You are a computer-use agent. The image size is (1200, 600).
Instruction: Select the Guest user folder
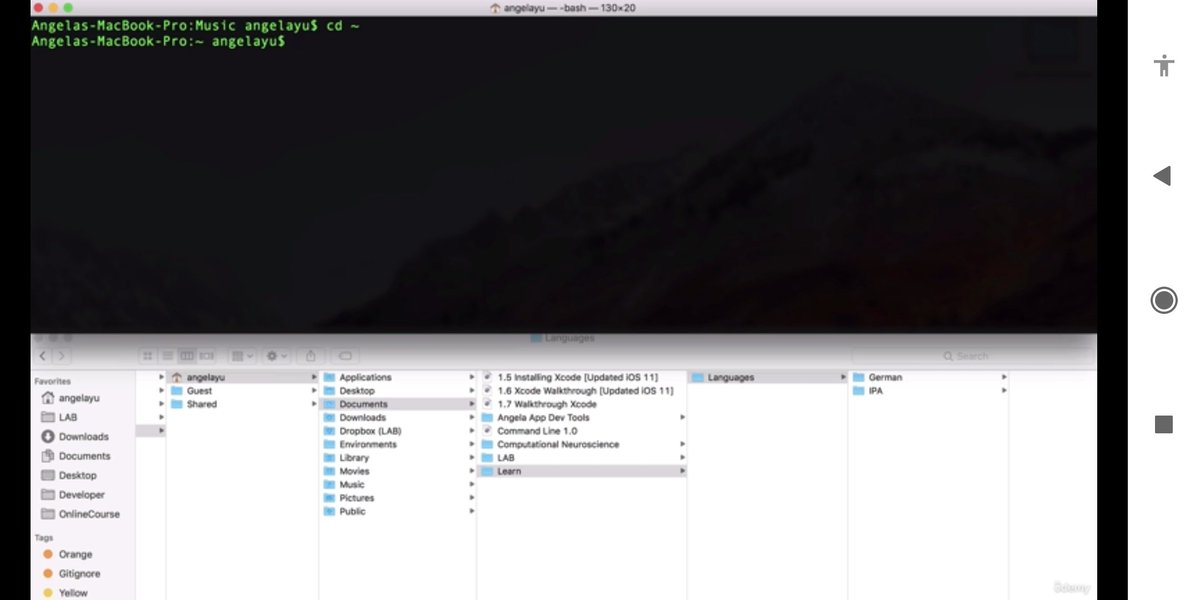[x=240, y=391]
